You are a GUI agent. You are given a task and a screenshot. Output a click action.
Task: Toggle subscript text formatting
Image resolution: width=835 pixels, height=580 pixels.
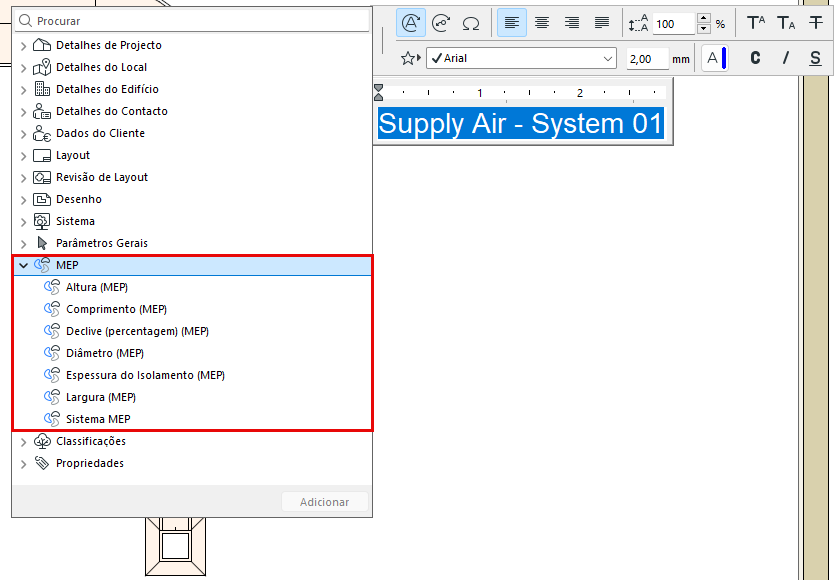[x=786, y=23]
